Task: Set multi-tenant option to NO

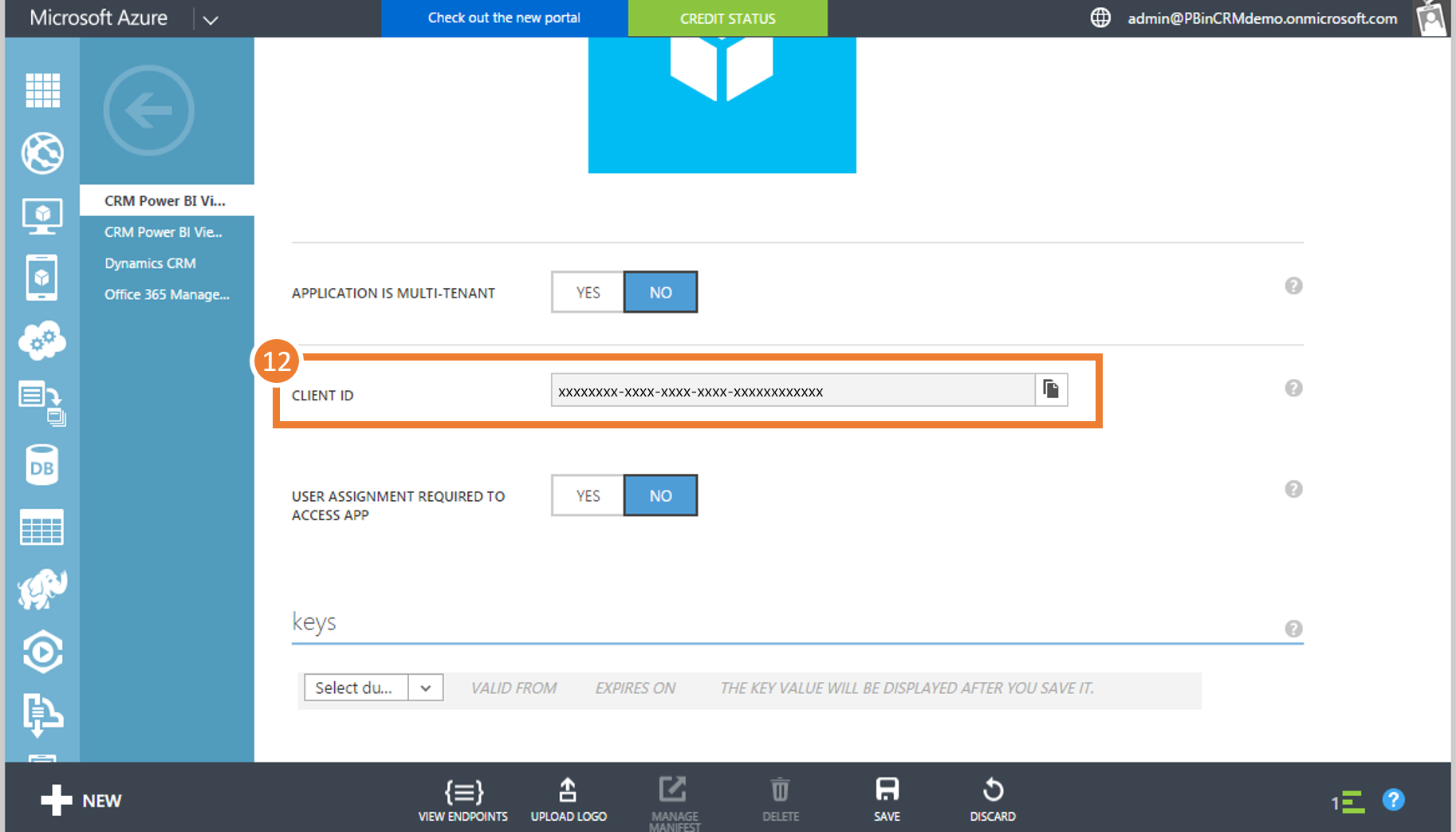Action: coord(660,292)
